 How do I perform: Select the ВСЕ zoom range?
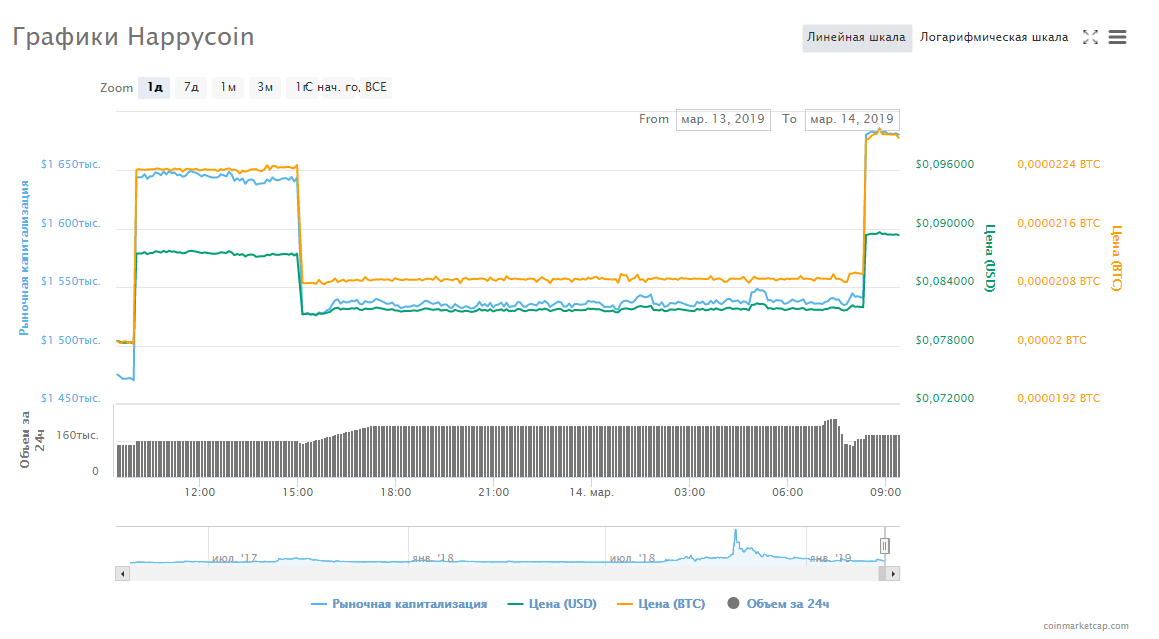(x=375, y=87)
